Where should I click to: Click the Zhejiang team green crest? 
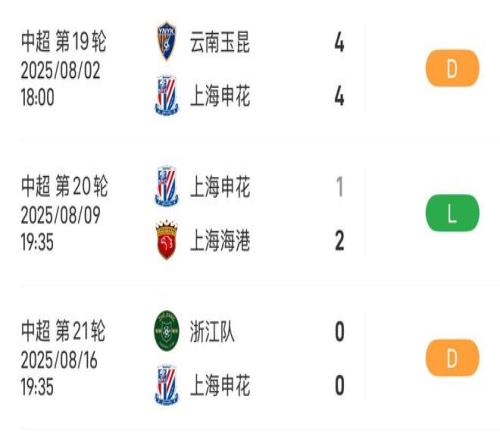coord(167,331)
